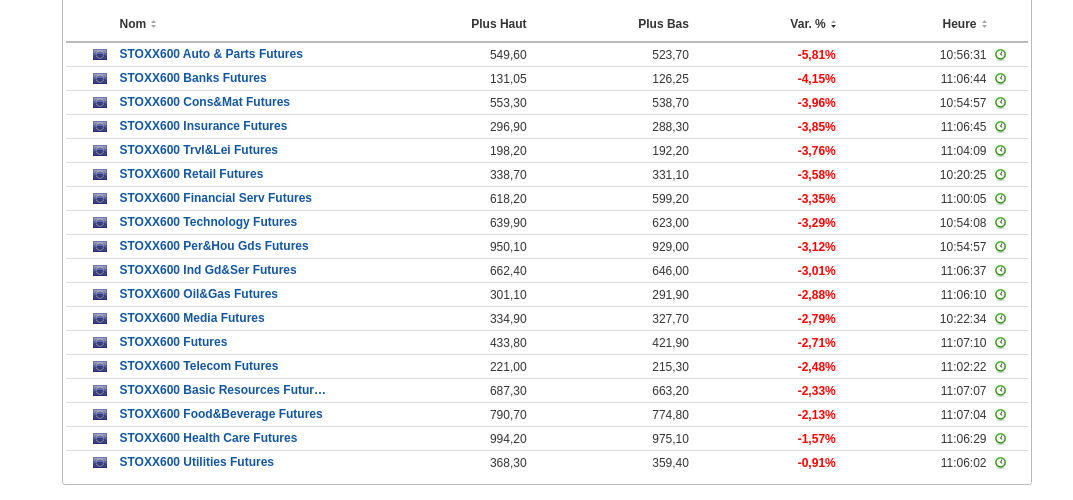
Task: Click the EU flag beside Health Care Futures
Action: click(100, 439)
